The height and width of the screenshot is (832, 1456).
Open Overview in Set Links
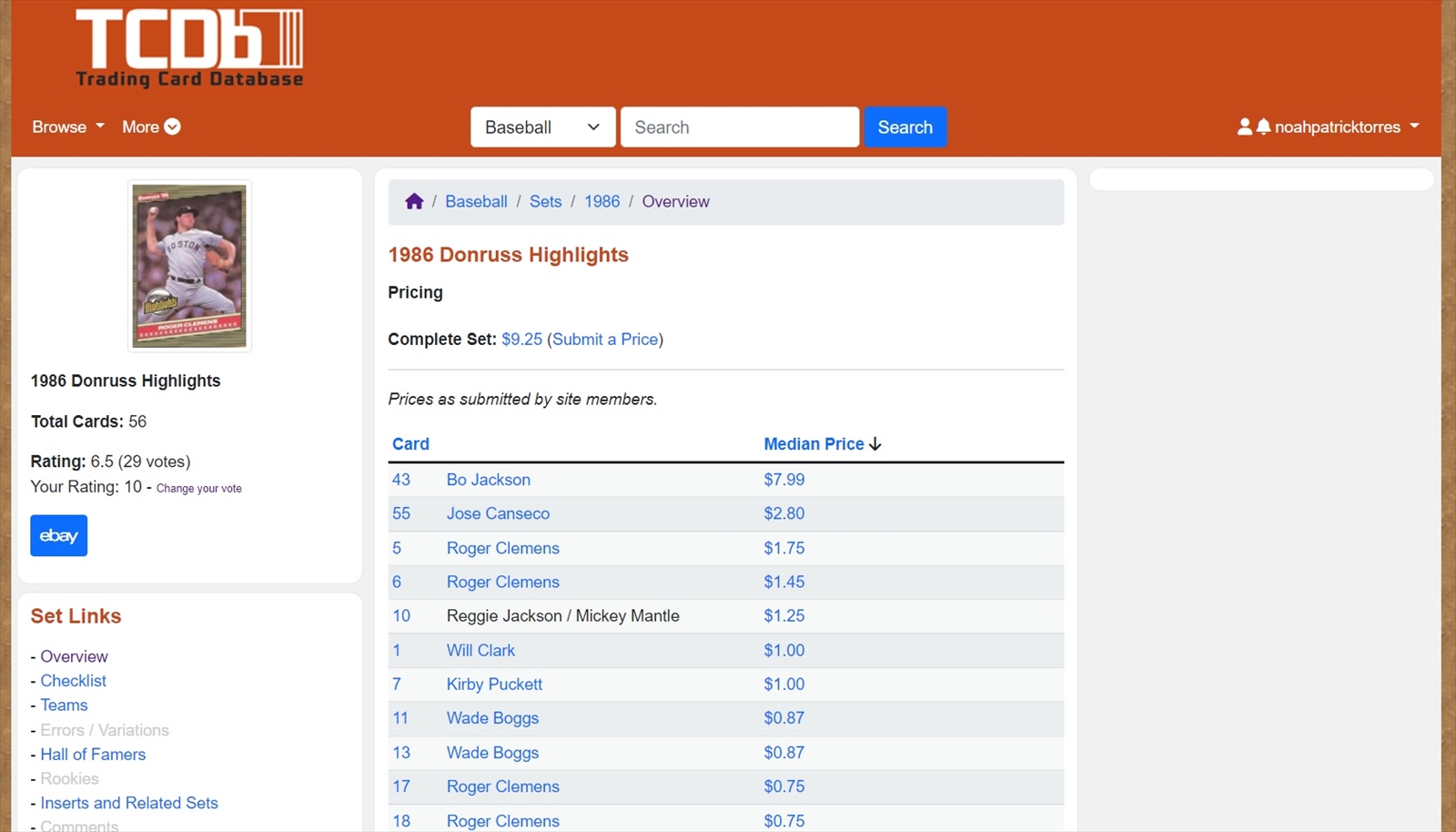point(74,656)
